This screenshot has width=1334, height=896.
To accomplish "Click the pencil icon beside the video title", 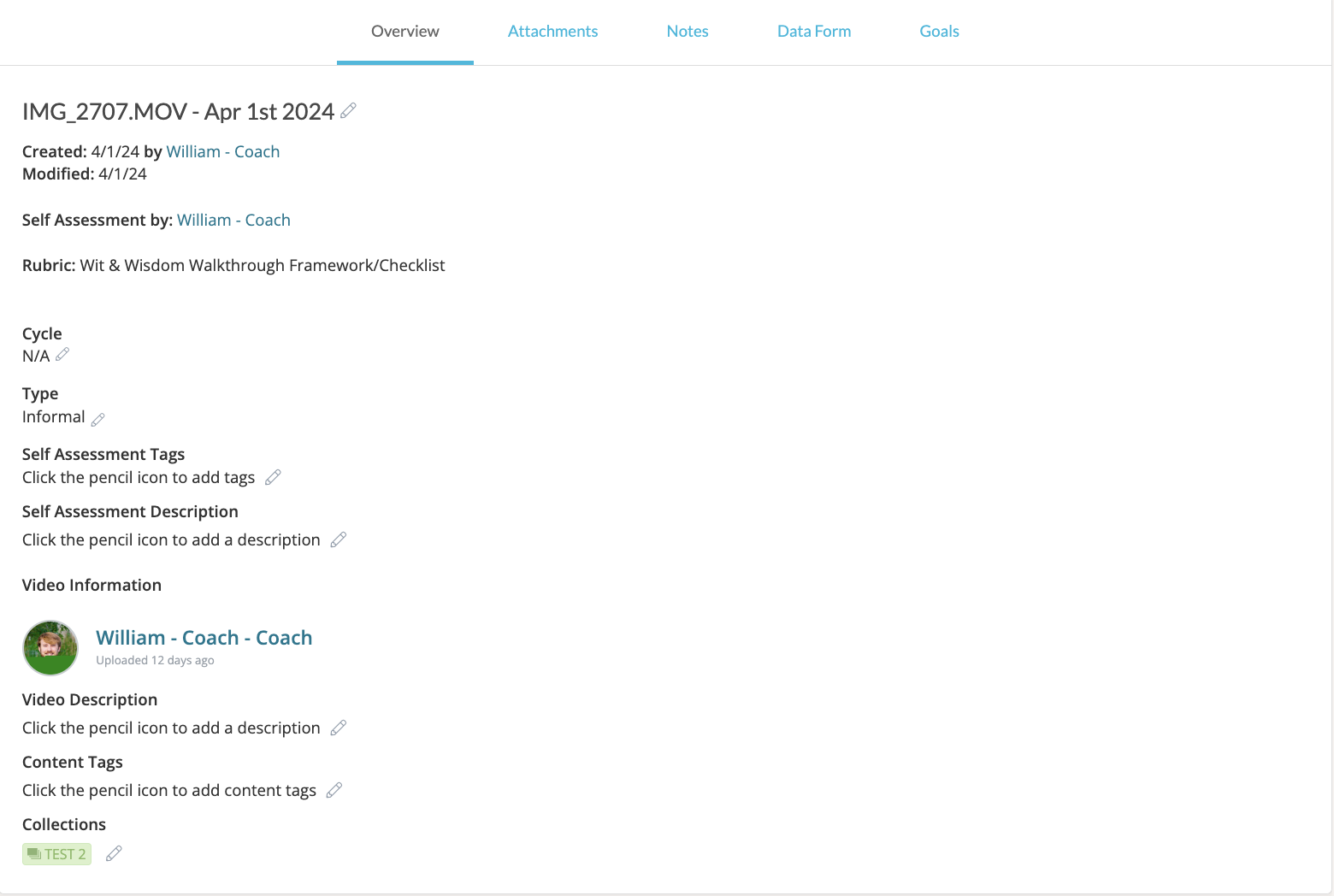I will click(348, 111).
